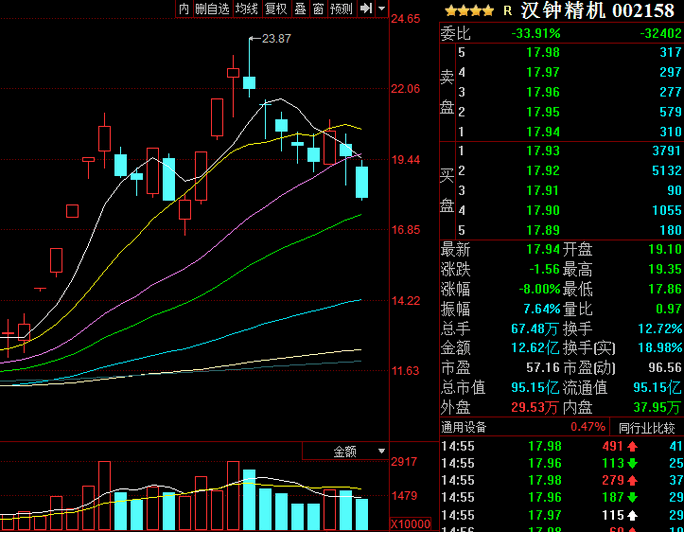The image size is (684, 533).
Task: Toggle the 均线 moving average lines
Action: (x=246, y=8)
